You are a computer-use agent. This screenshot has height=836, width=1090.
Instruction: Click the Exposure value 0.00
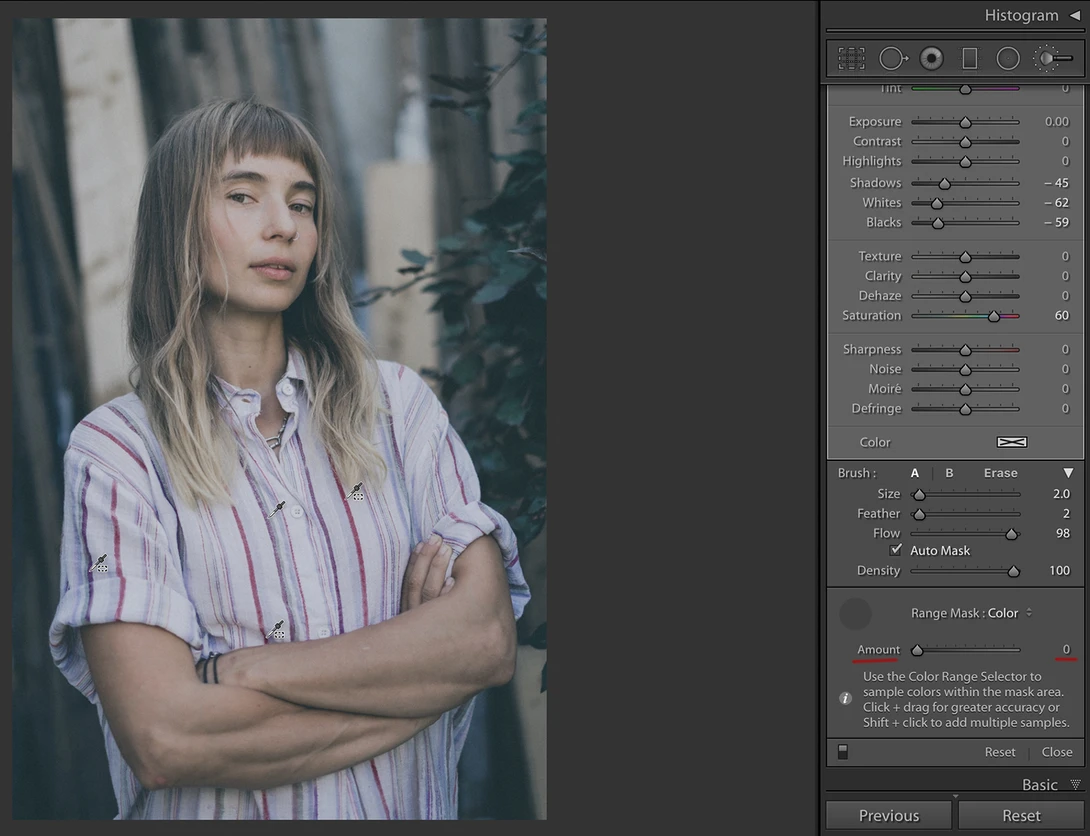(1057, 122)
